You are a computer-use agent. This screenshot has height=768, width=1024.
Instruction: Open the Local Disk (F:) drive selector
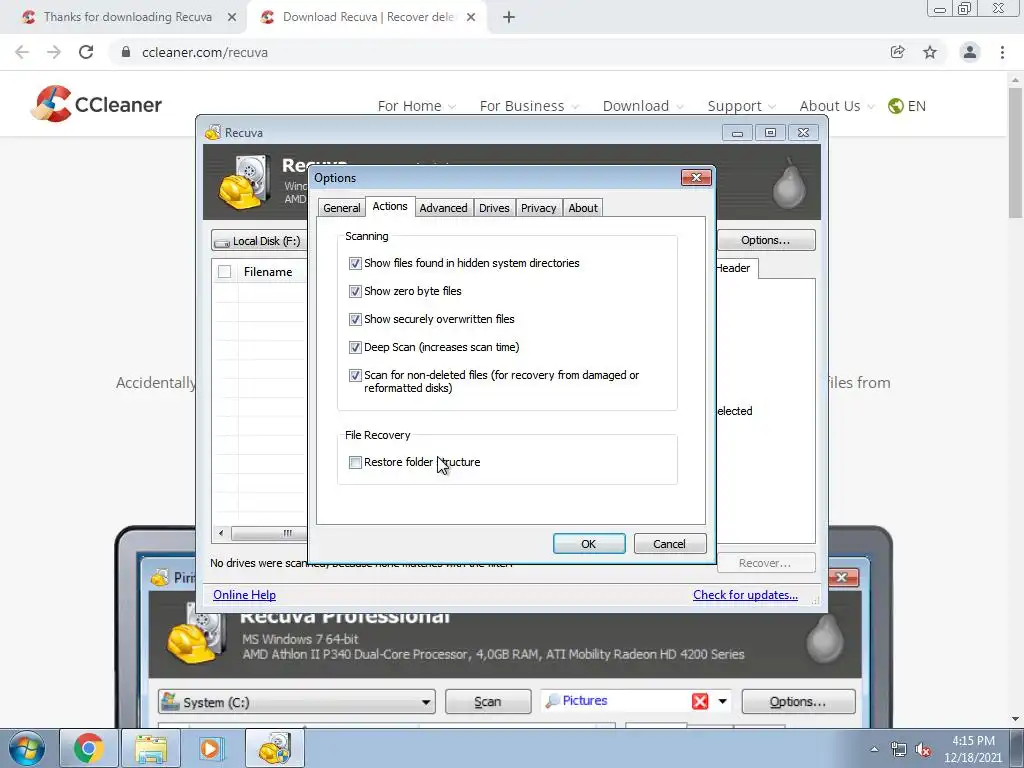click(x=260, y=241)
